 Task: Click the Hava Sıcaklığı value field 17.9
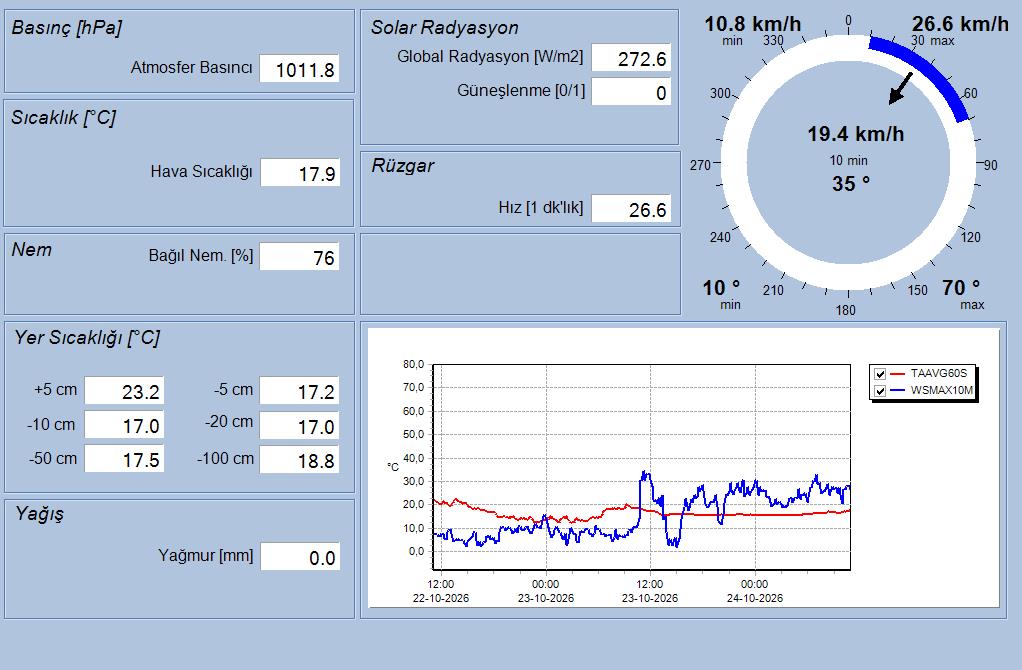[x=300, y=173]
